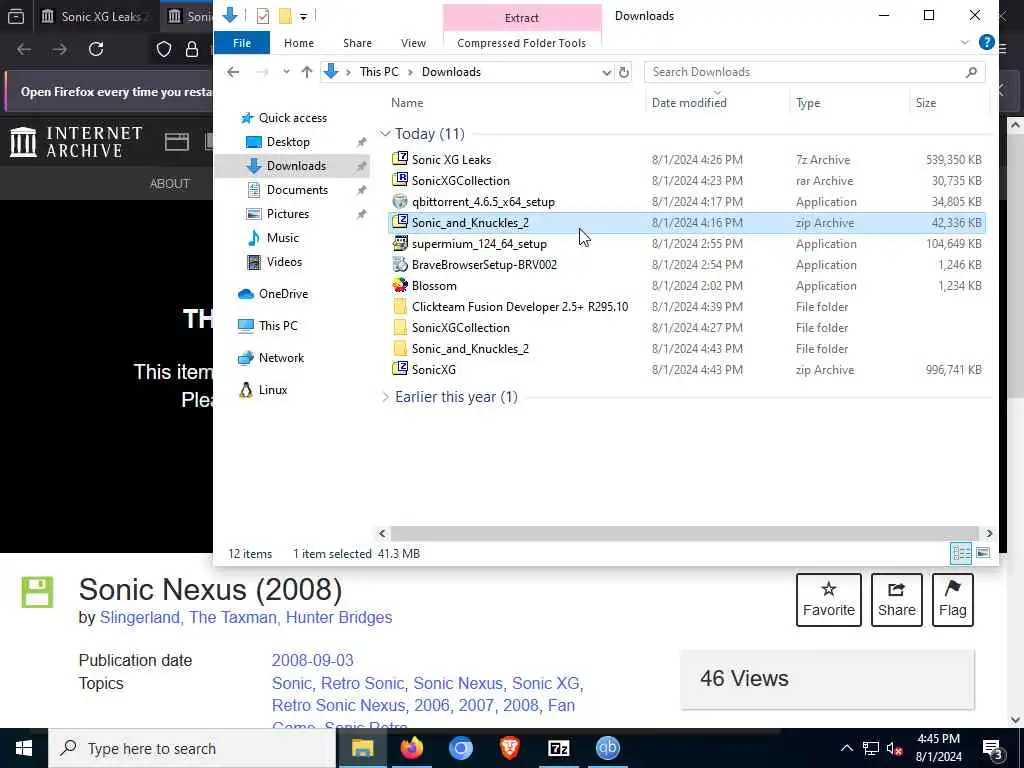
Task: Open the taskbar clock showing 4:45 PM
Action: (x=938, y=748)
